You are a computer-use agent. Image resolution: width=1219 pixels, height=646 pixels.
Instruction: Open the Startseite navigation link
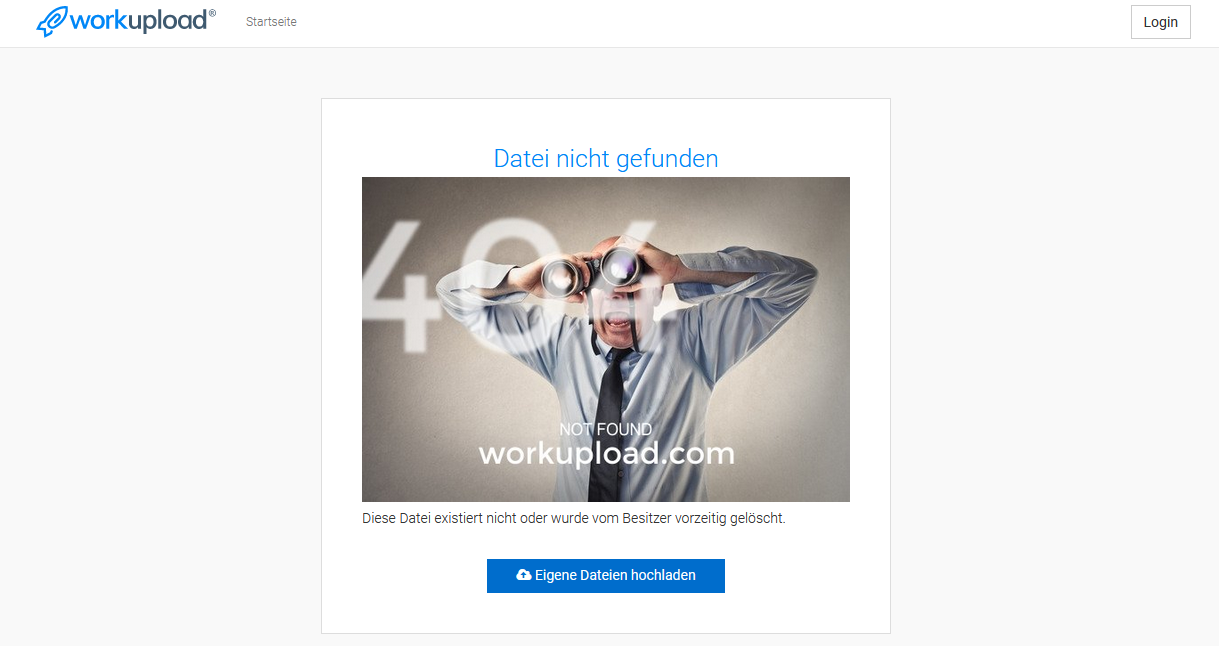pyautogui.click(x=271, y=22)
